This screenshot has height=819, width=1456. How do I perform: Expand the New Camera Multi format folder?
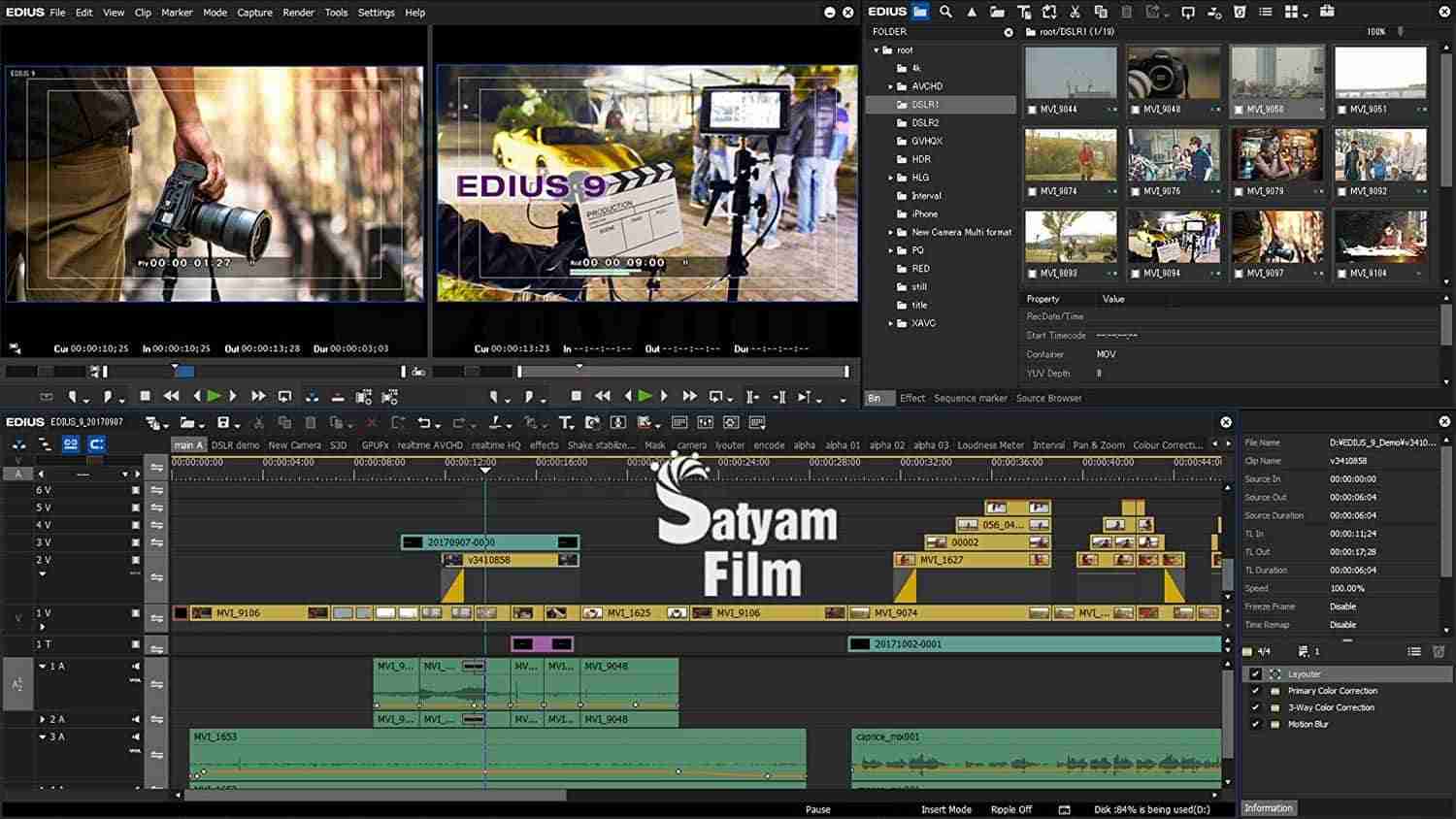point(892,232)
